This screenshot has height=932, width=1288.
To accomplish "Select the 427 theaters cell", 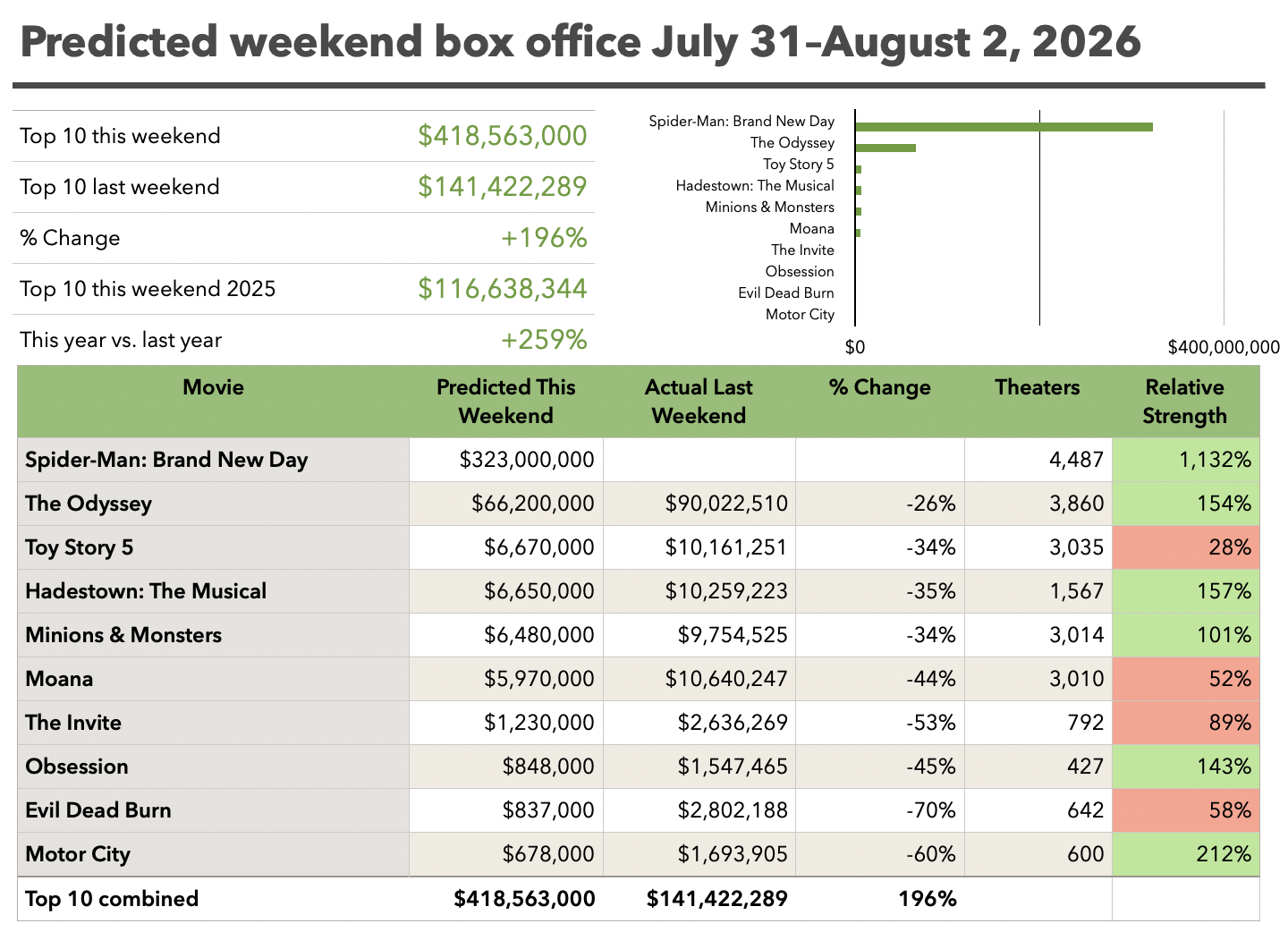I will click(1038, 767).
